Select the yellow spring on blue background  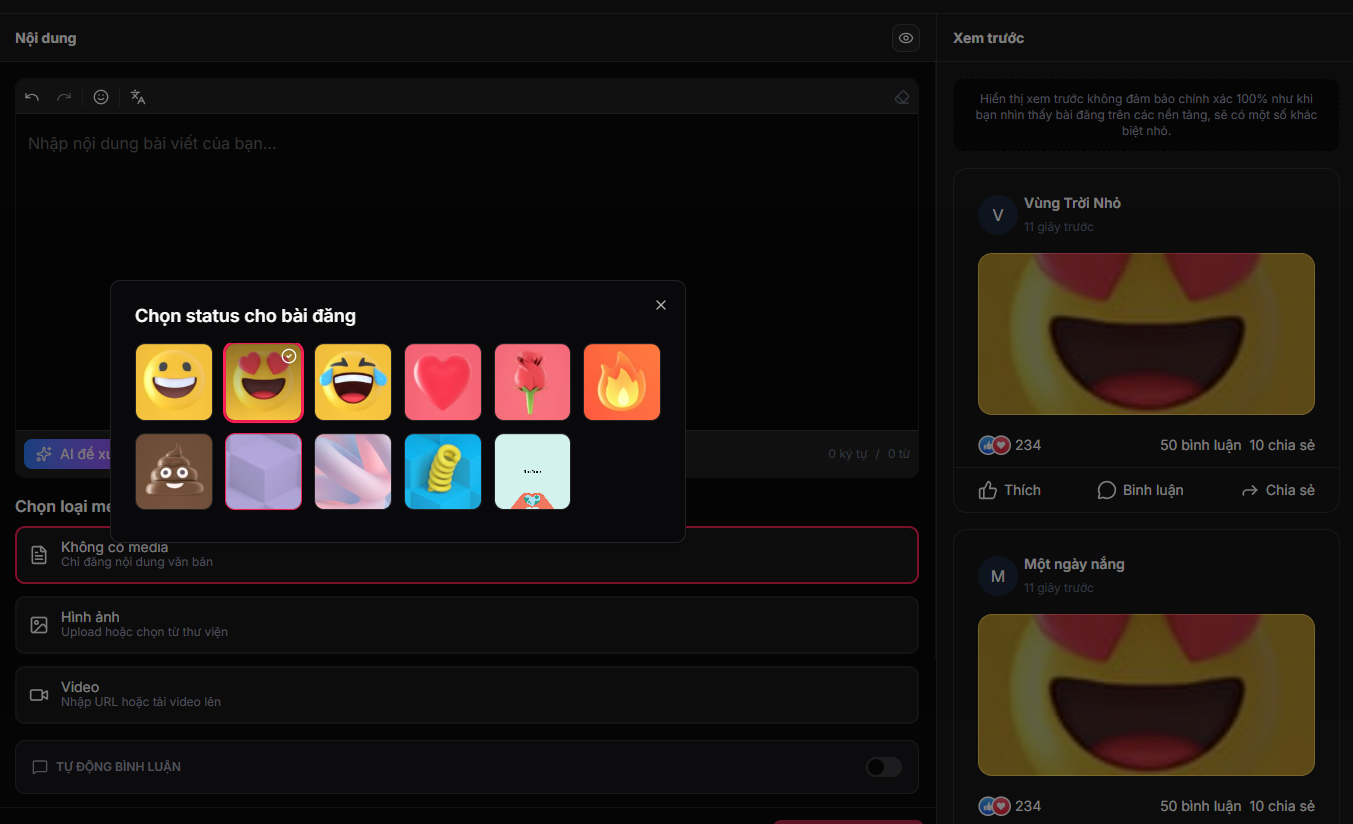(443, 471)
